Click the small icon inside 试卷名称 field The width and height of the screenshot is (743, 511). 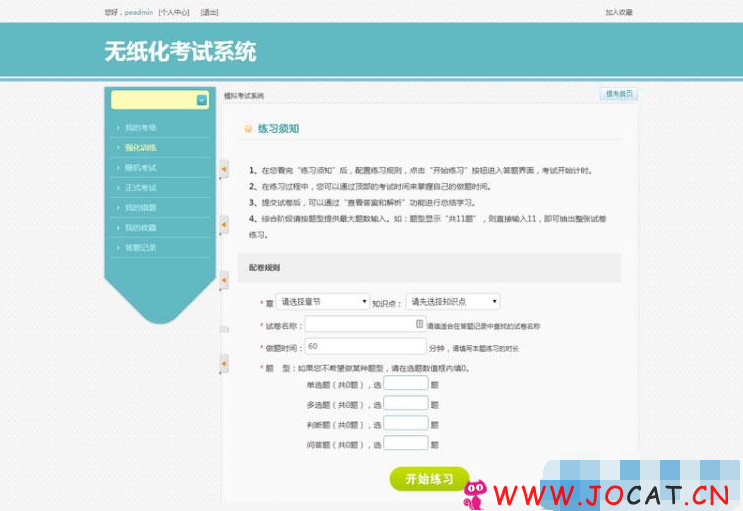[419, 324]
